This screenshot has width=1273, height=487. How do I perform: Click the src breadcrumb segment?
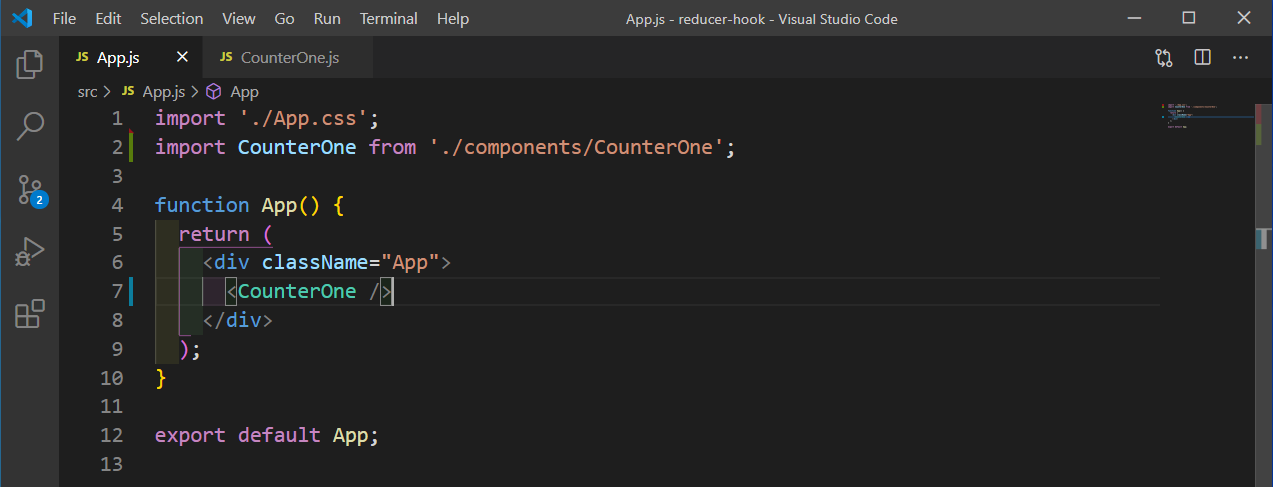(88, 92)
